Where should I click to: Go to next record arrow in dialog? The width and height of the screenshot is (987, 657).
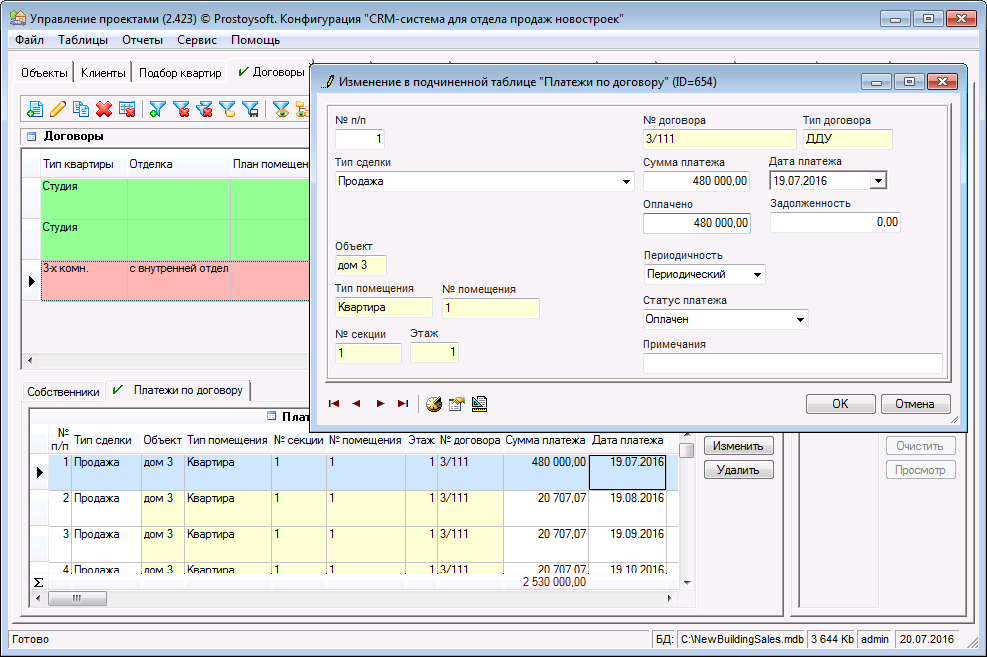(x=380, y=404)
